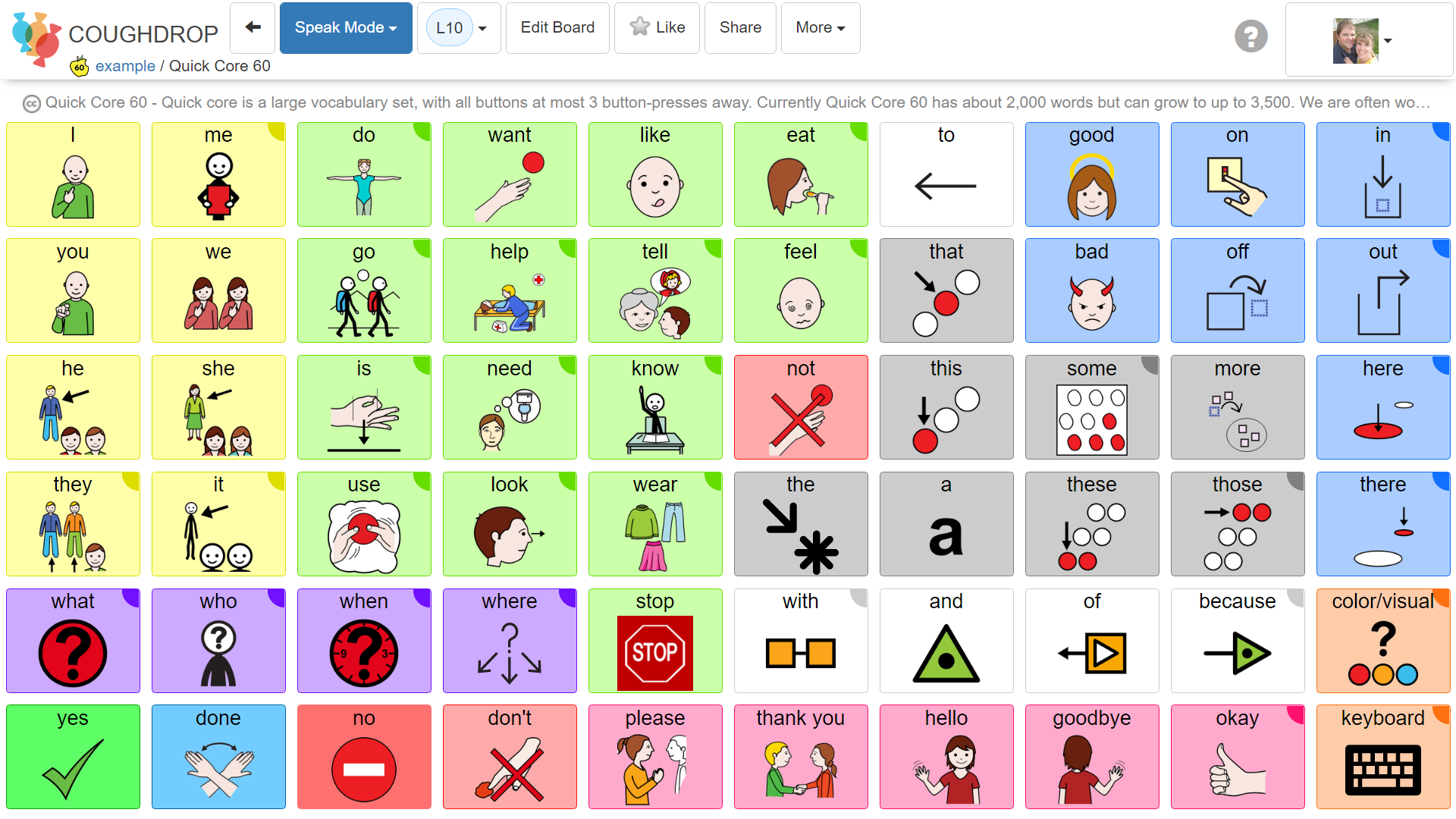Tap the thumbs-up okay tile
The image size is (1456, 819).
[1237, 756]
